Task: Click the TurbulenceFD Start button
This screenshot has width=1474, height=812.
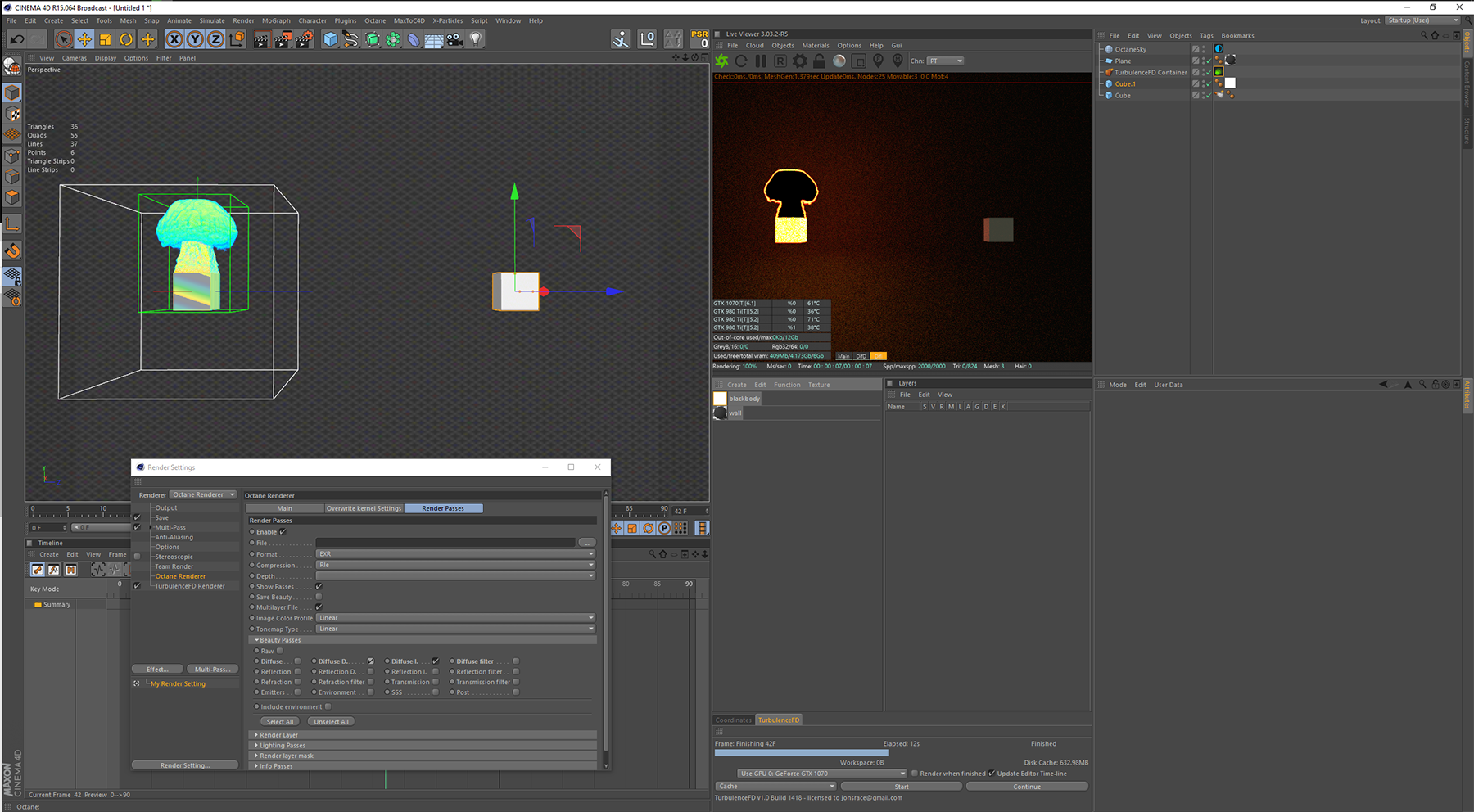Action: [902, 787]
